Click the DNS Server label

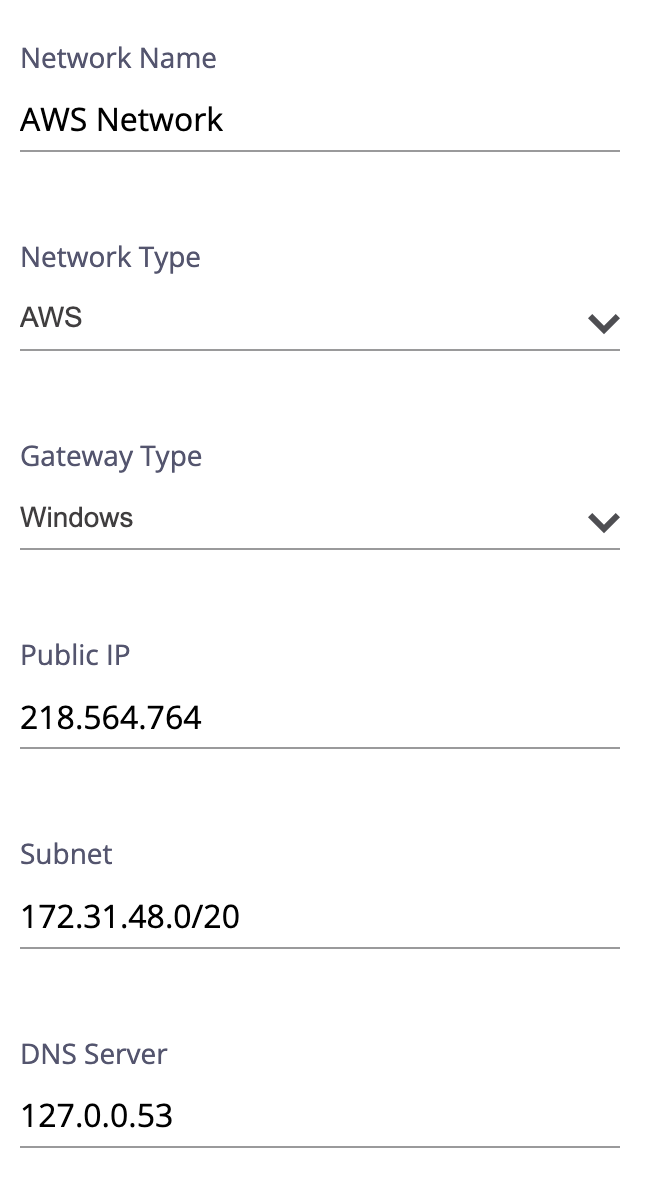(x=94, y=1054)
